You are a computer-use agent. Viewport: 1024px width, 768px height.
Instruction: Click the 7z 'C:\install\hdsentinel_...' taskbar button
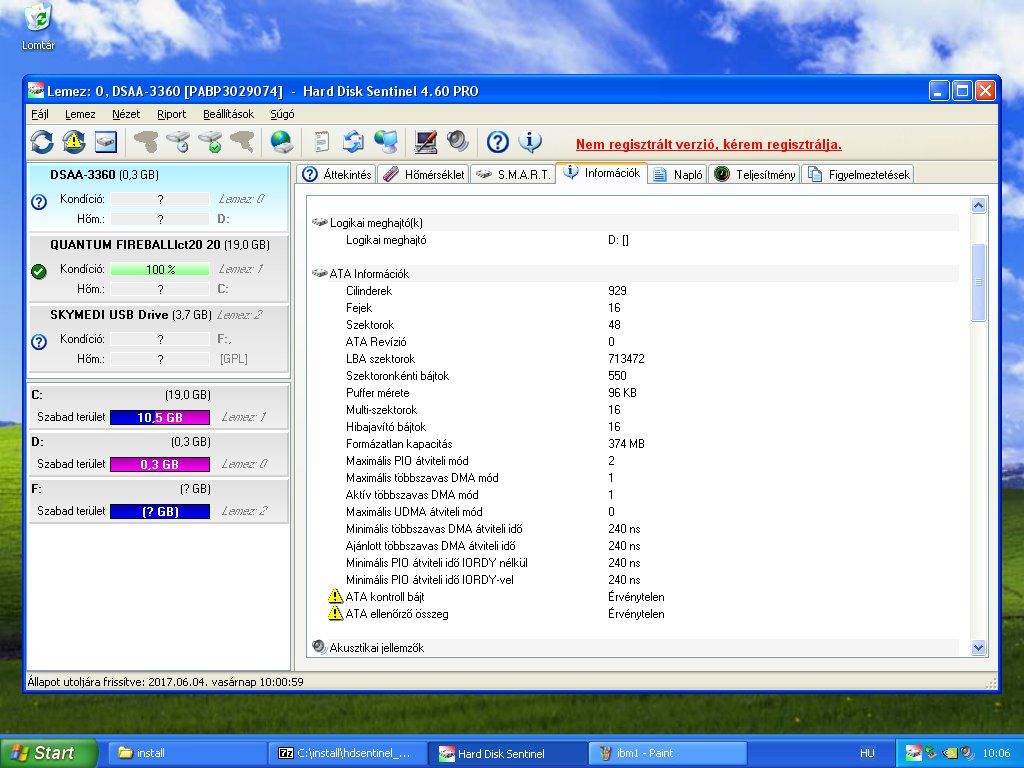[x=347, y=753]
